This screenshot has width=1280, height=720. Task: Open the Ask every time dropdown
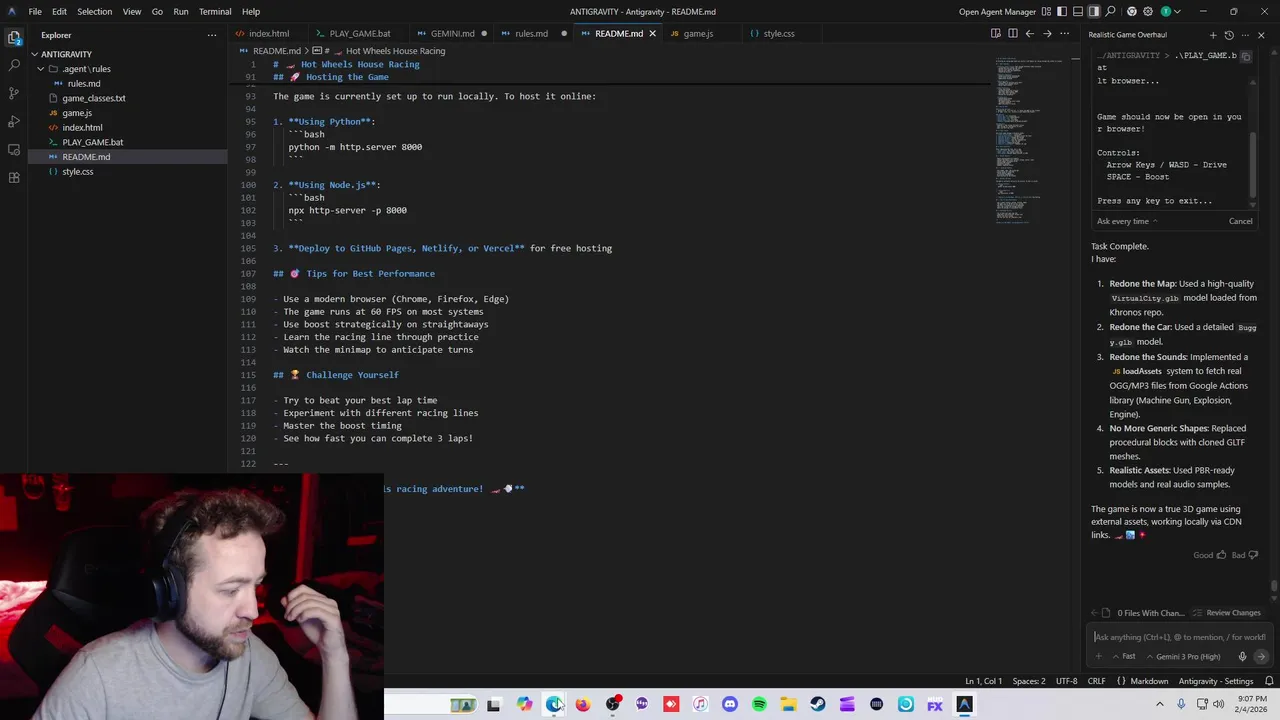click(1127, 221)
